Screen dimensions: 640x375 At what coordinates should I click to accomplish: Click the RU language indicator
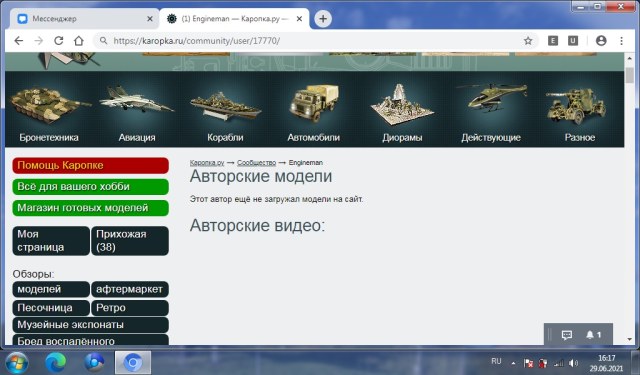click(496, 362)
